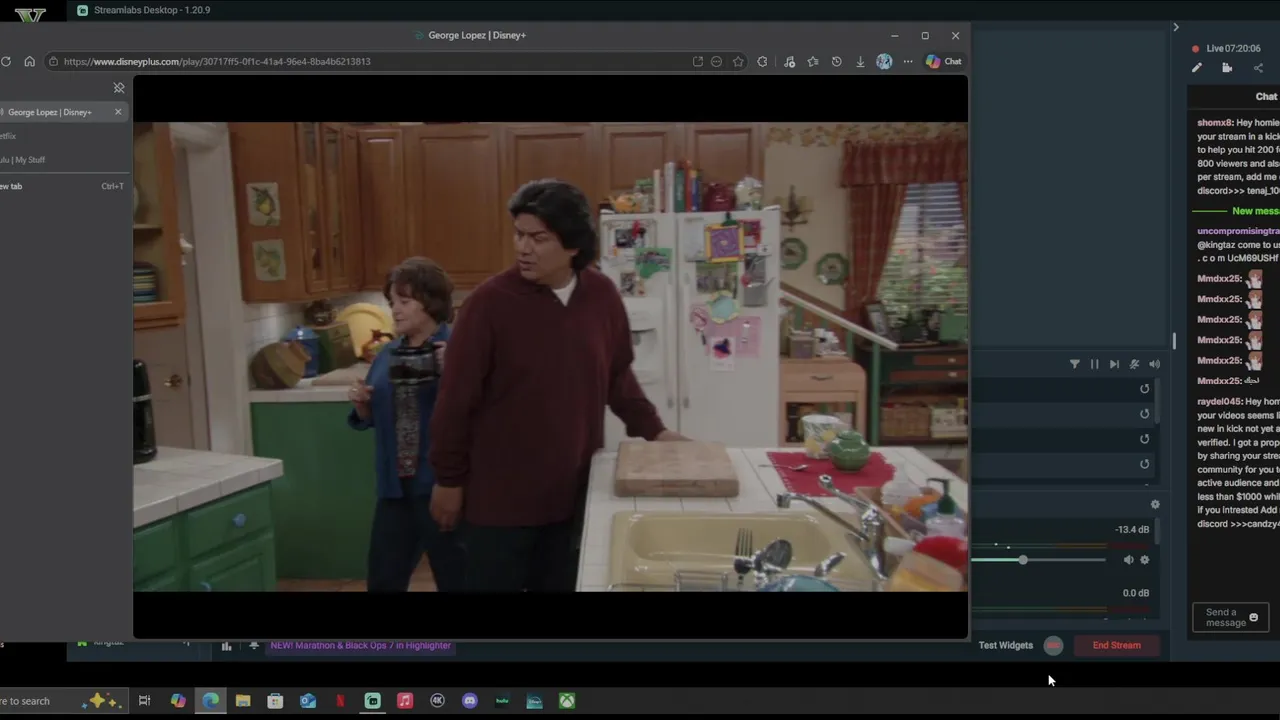Open Apple Music from the taskbar
Image resolution: width=1280 pixels, height=720 pixels.
[405, 701]
